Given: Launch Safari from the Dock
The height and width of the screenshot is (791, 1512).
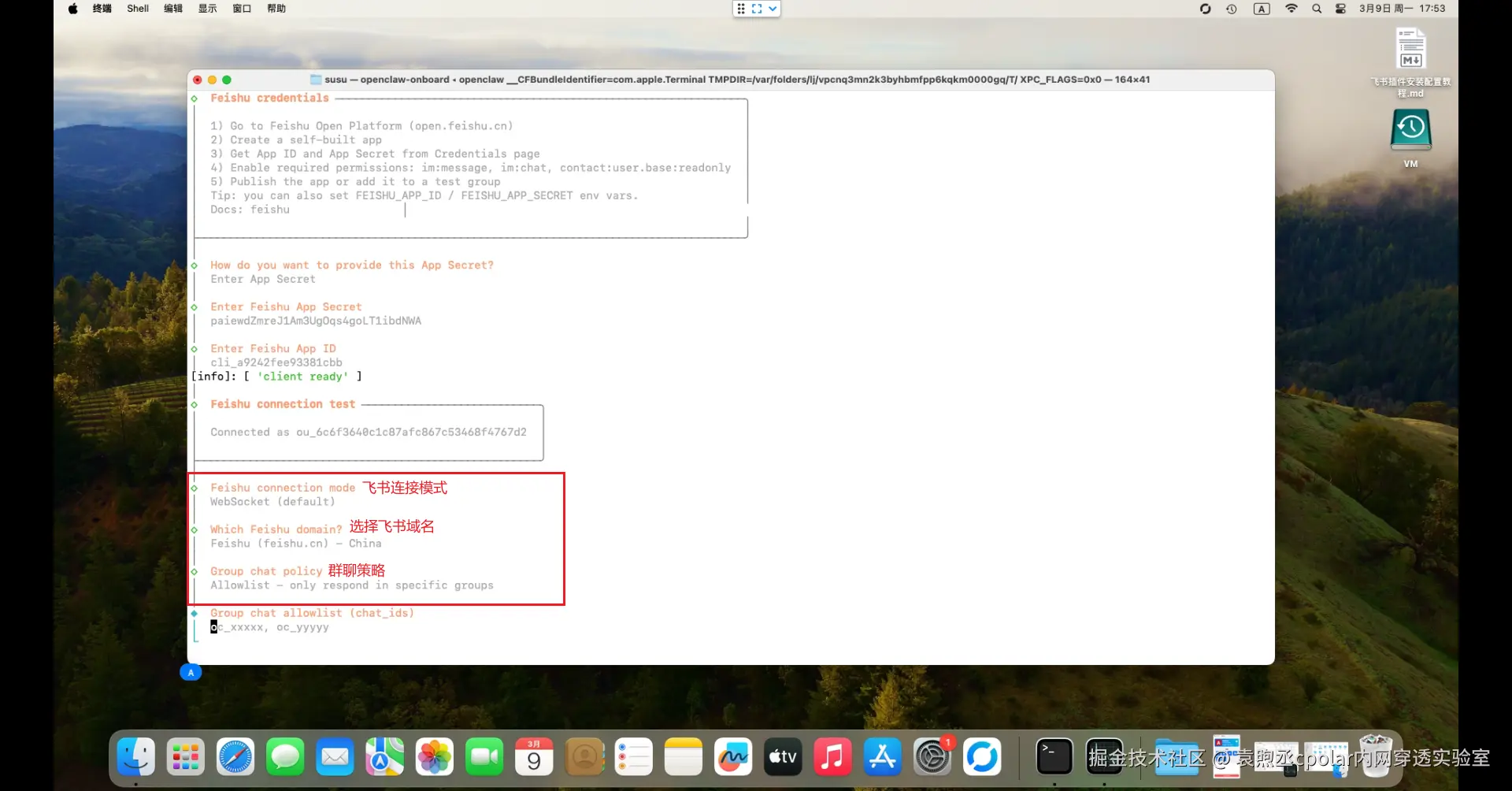Looking at the screenshot, I should 235,757.
